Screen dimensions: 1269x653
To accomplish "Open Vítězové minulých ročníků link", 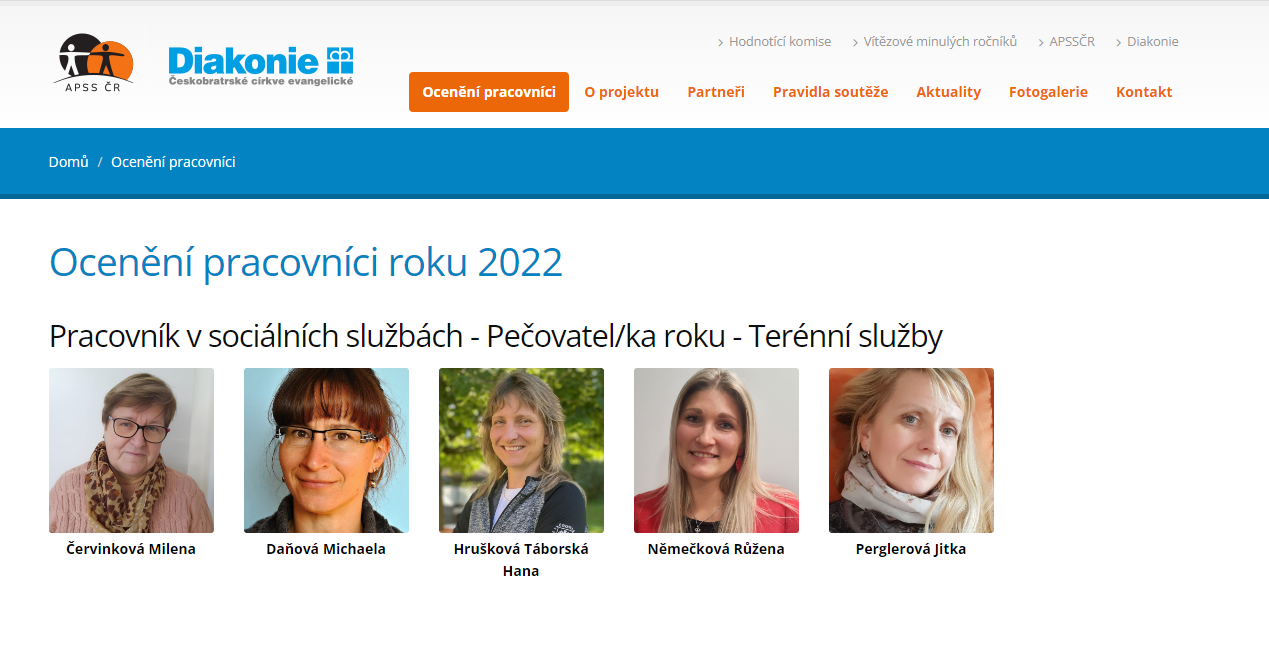I will (940, 42).
